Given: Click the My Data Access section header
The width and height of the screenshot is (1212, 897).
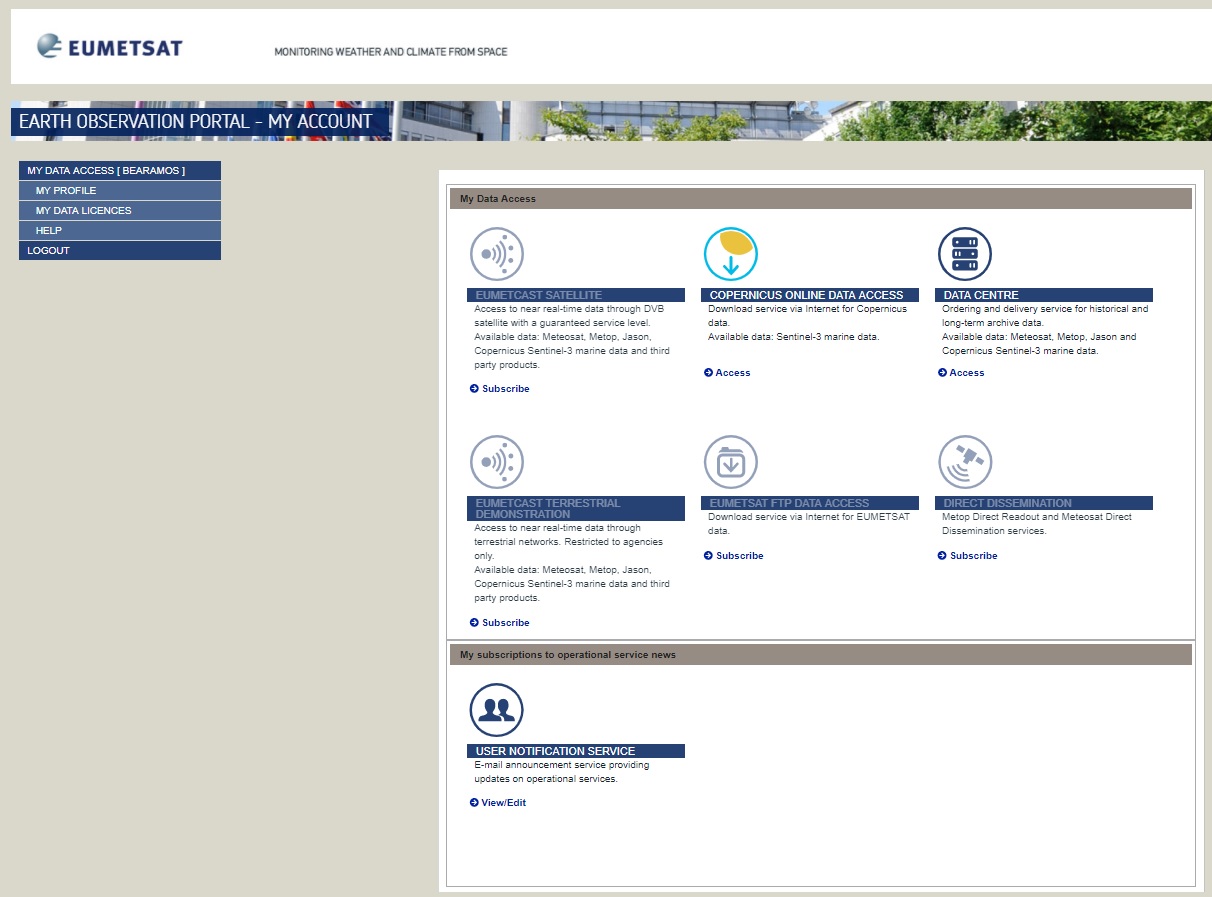Looking at the screenshot, I should pyautogui.click(x=821, y=199).
